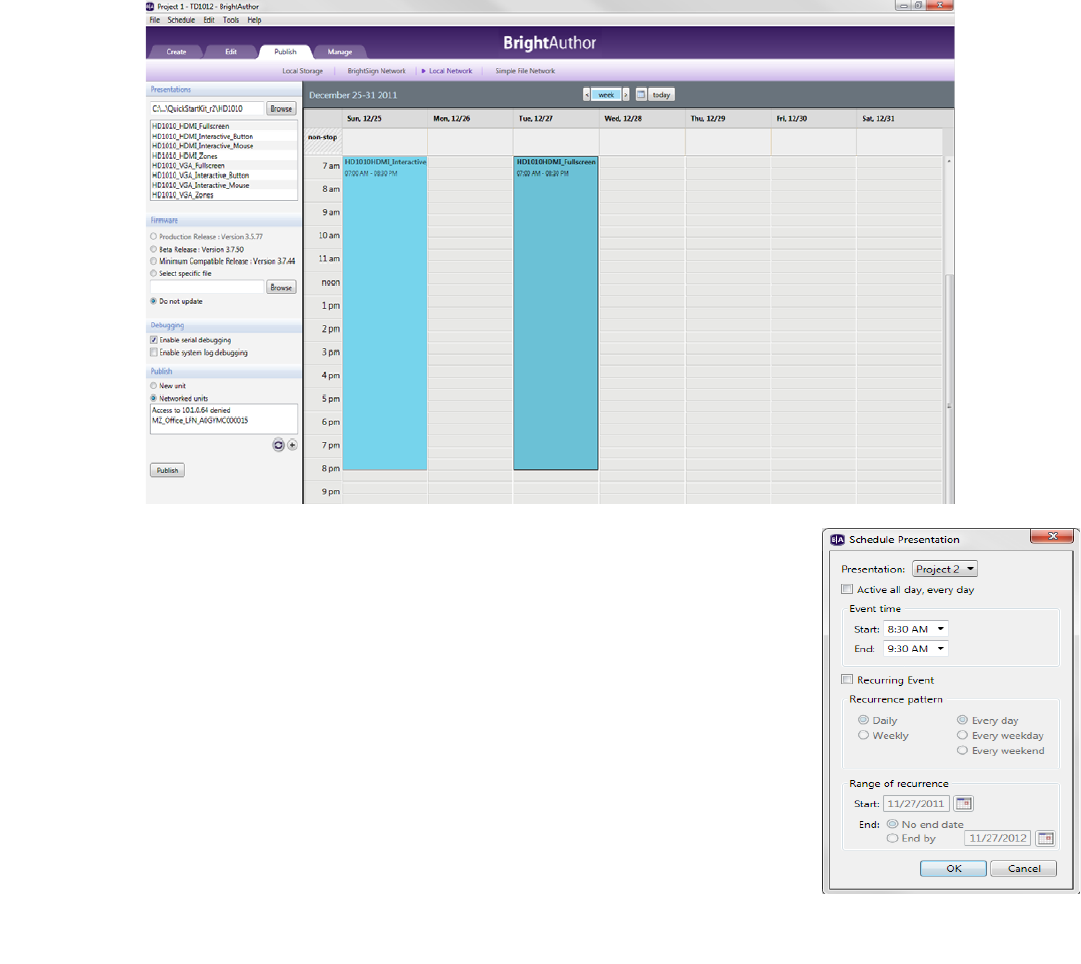The height and width of the screenshot is (964, 1081).
Task: Toggle Enable serial debugging checkbox
Action: [154, 340]
